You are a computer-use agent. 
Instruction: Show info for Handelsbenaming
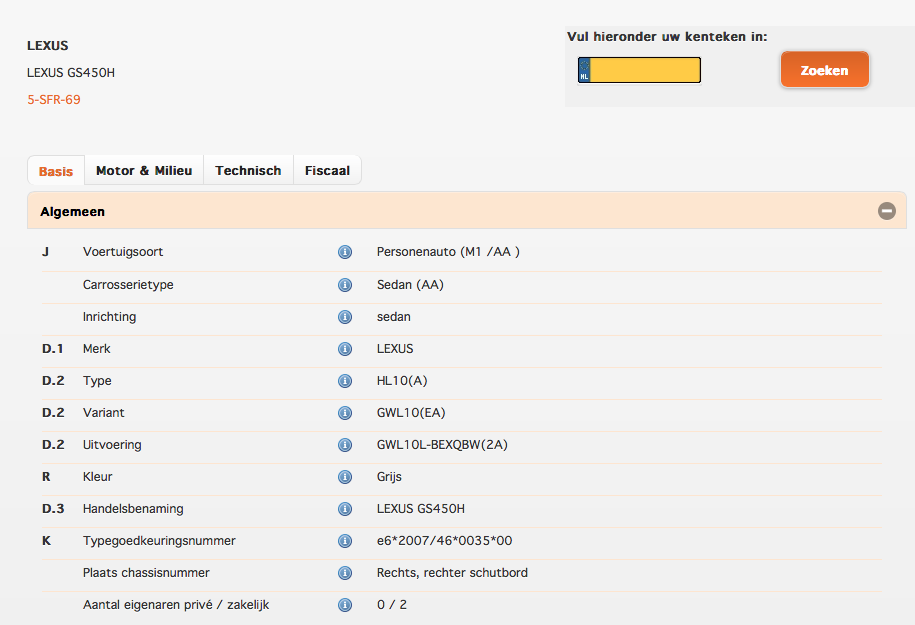click(345, 509)
